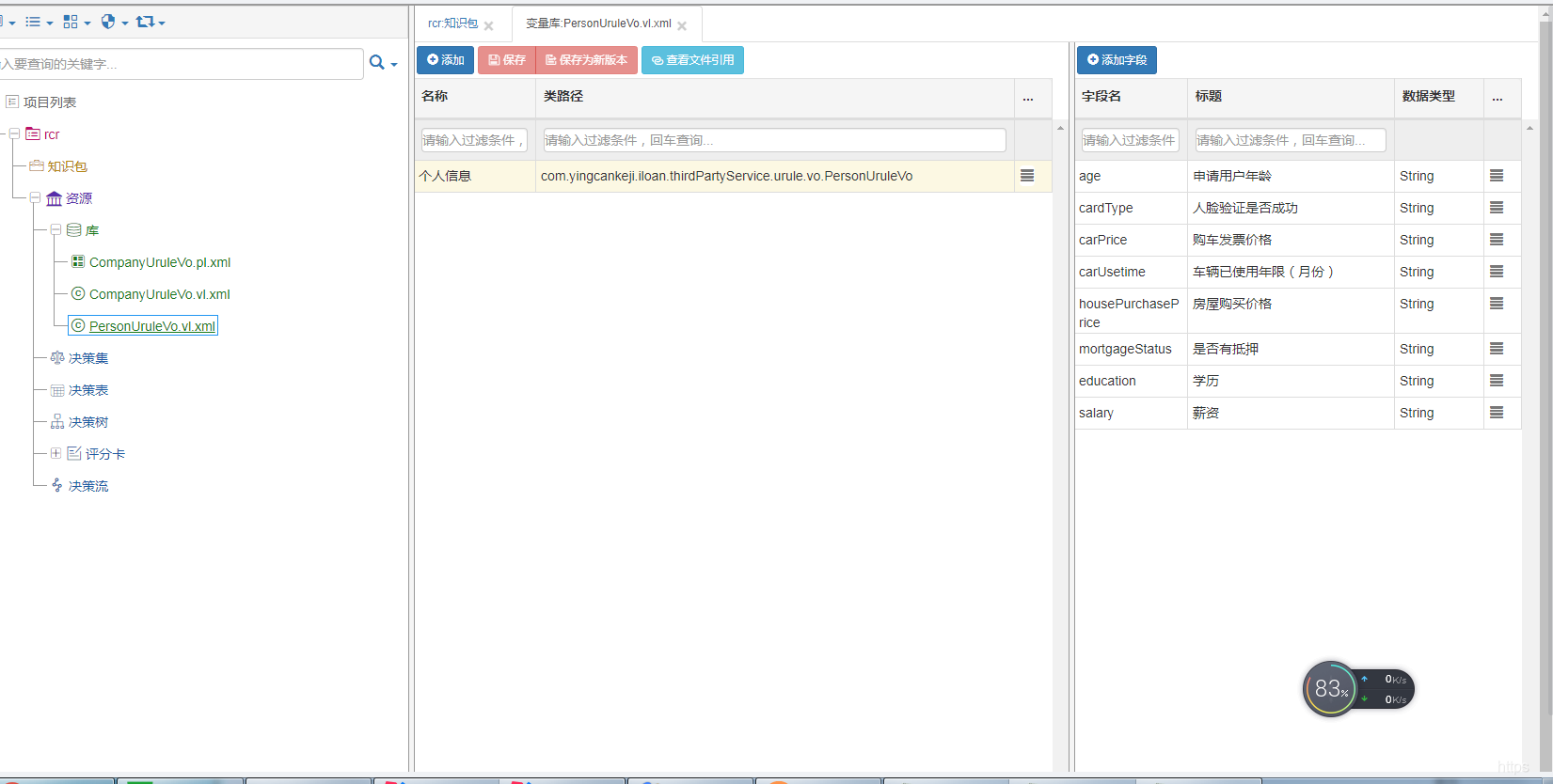Open the swap arrows icon dropdown in toolbar
The image size is (1553, 784).
151,22
